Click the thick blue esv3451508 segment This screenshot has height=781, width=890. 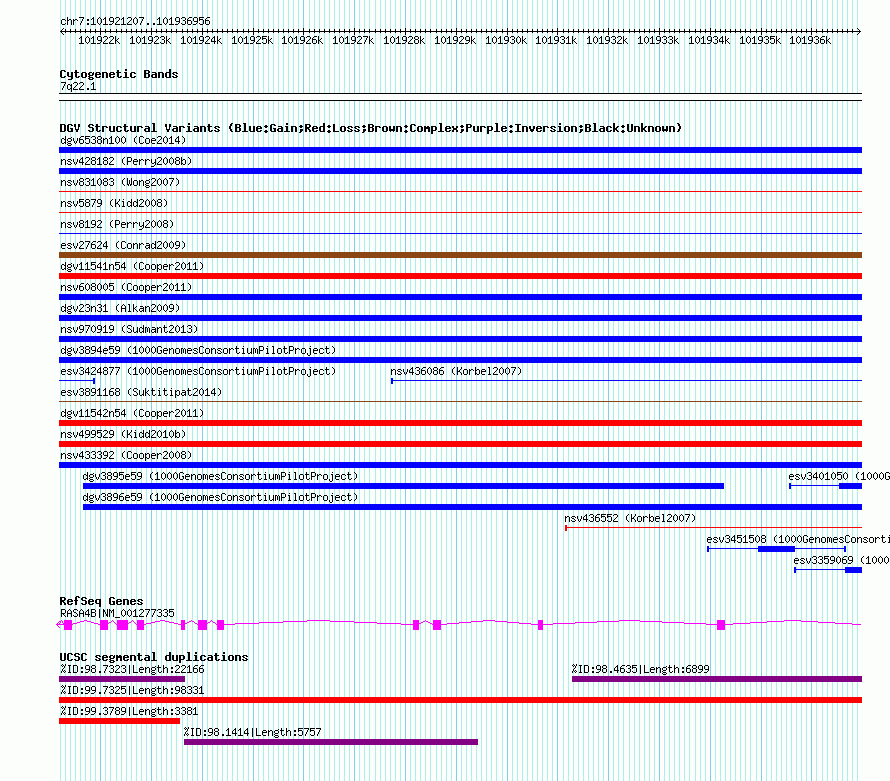point(776,549)
